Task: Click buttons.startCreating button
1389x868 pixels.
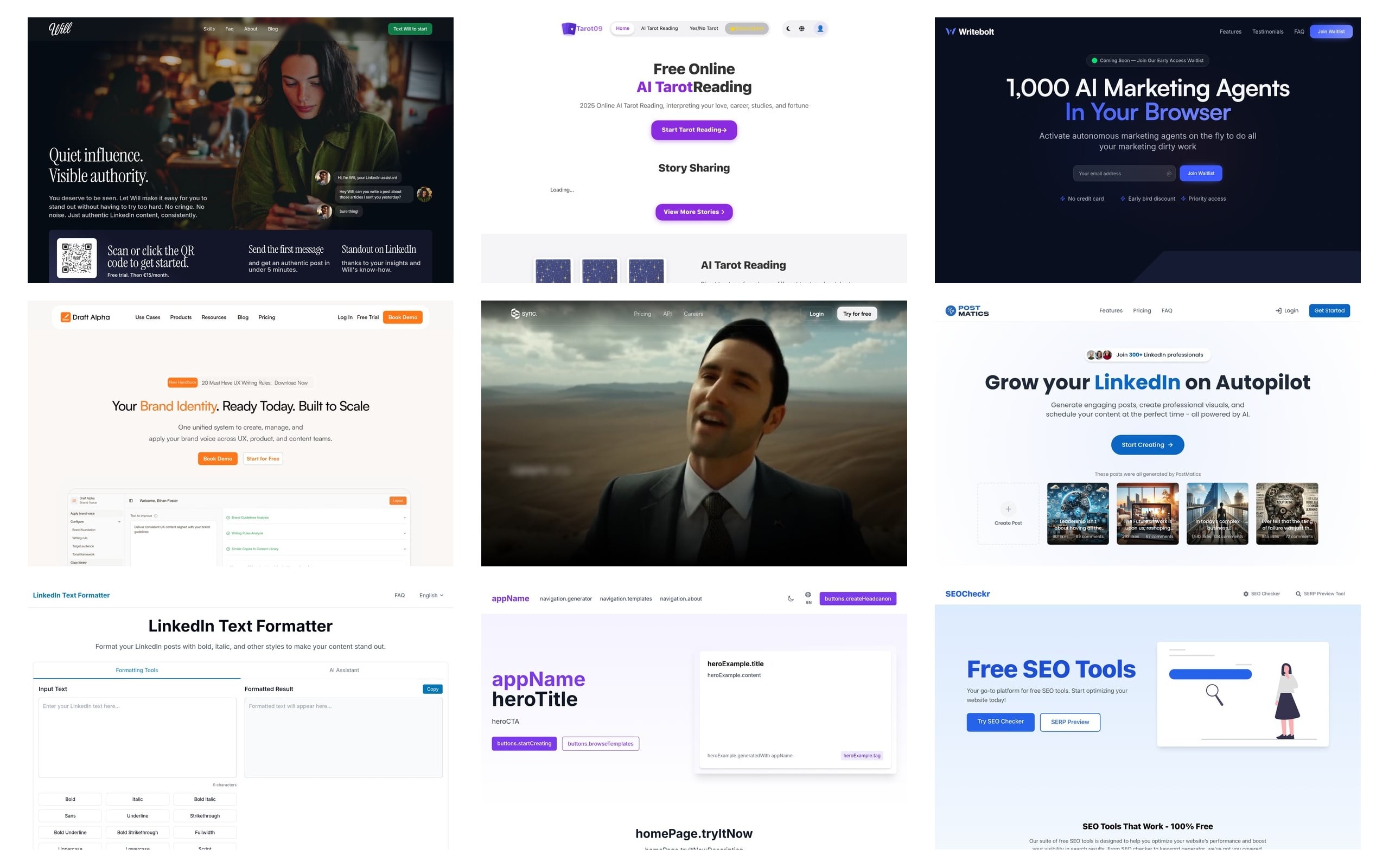Action: point(524,743)
